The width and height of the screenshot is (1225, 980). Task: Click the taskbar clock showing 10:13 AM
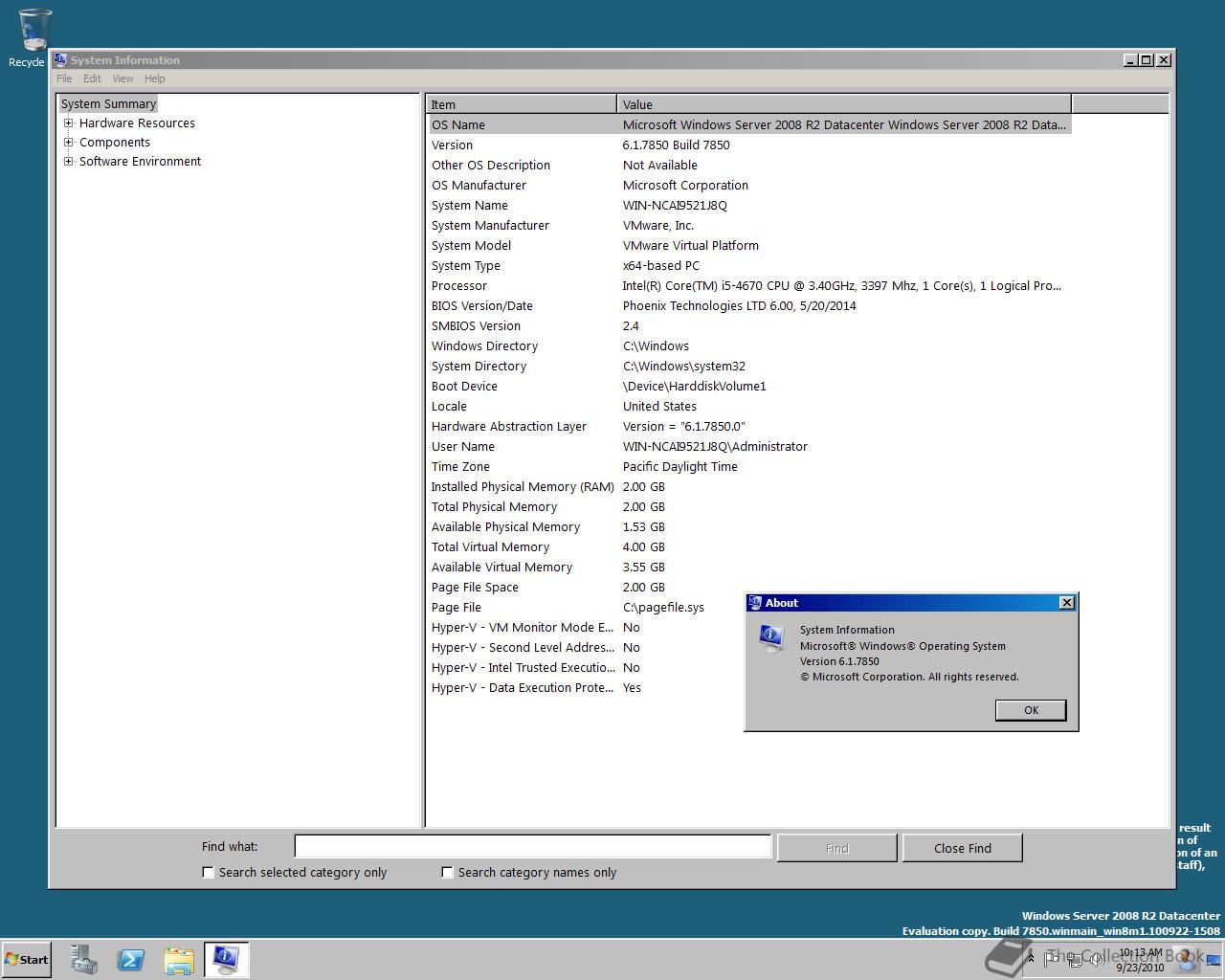pyautogui.click(x=1140, y=960)
